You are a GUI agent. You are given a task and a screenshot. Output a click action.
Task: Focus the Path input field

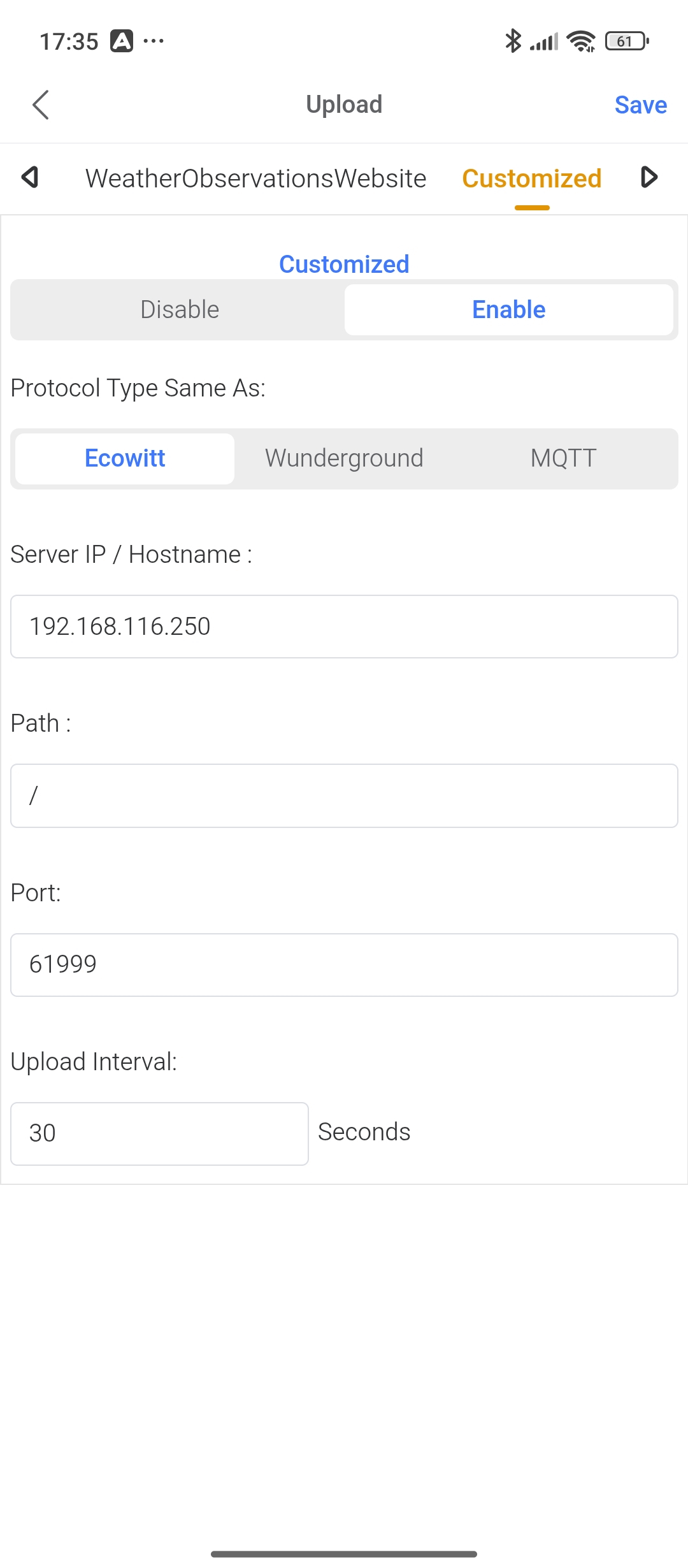pyautogui.click(x=344, y=795)
